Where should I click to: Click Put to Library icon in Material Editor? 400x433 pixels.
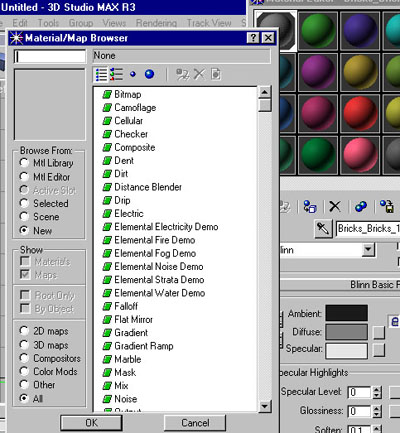(387, 207)
